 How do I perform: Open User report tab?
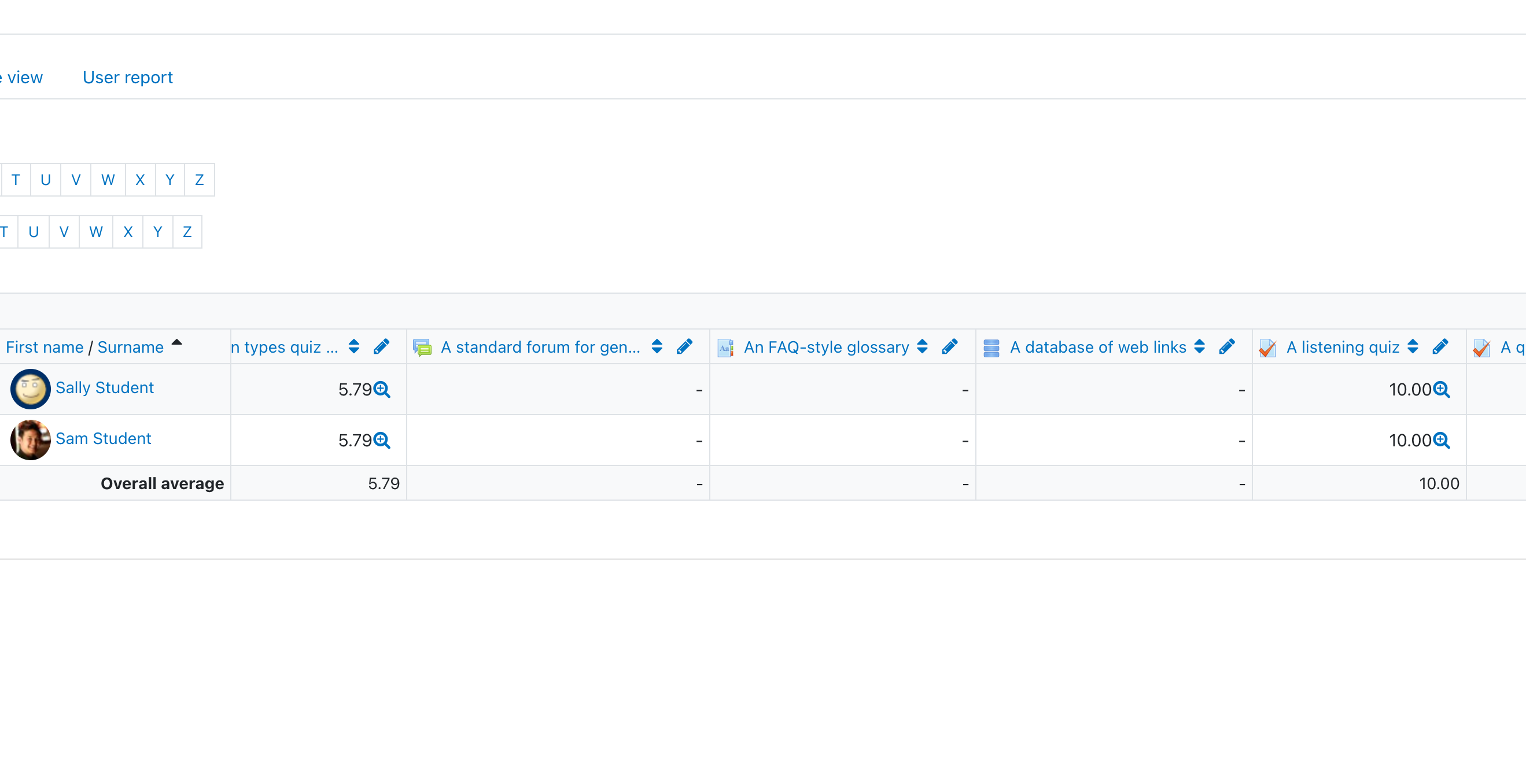[x=127, y=77]
